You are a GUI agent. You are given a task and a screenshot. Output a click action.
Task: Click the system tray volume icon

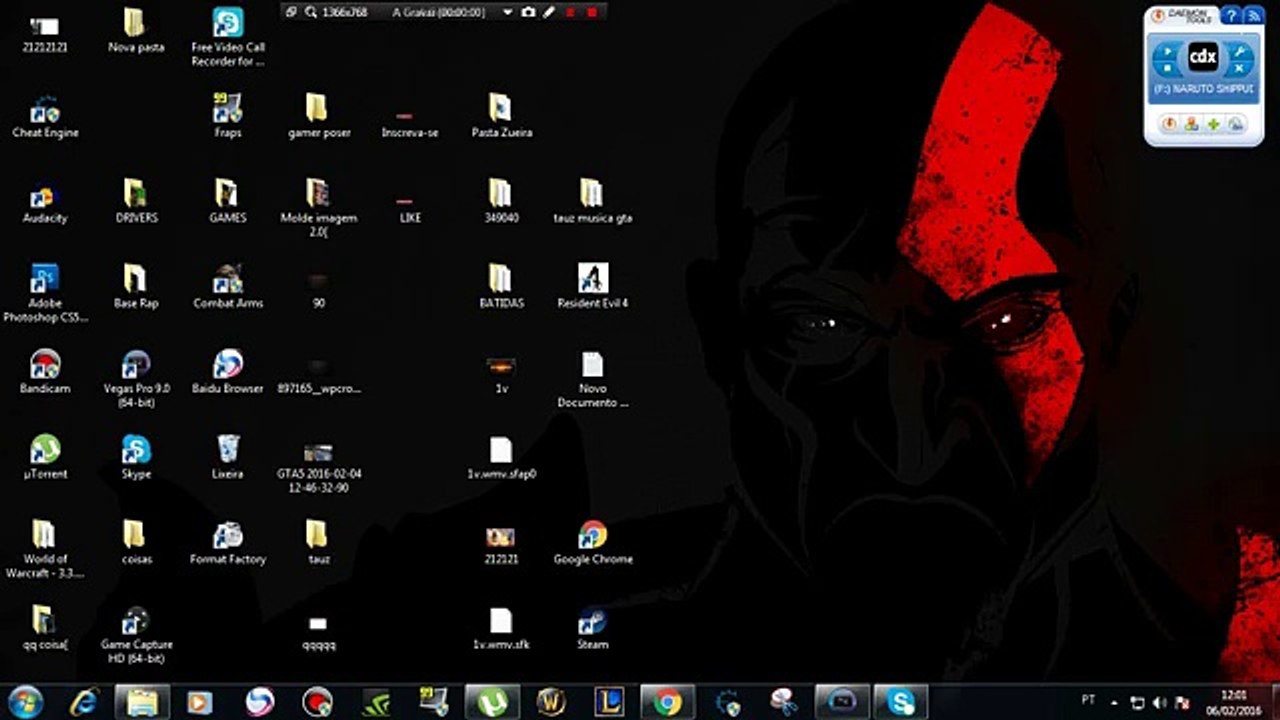pyautogui.click(x=1160, y=702)
